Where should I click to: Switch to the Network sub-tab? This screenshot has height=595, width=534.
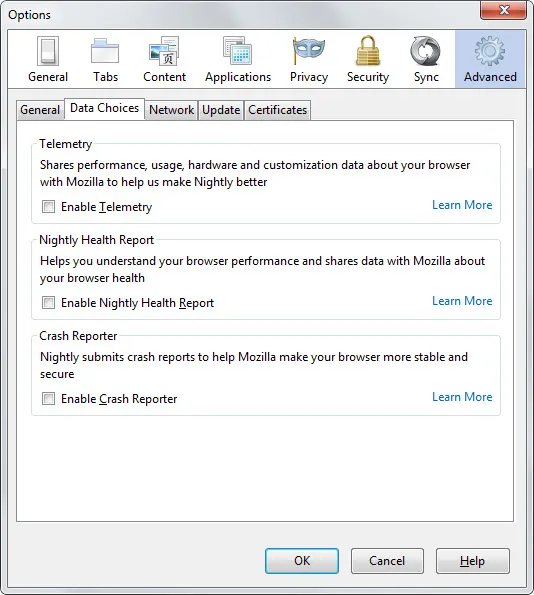[x=171, y=110]
